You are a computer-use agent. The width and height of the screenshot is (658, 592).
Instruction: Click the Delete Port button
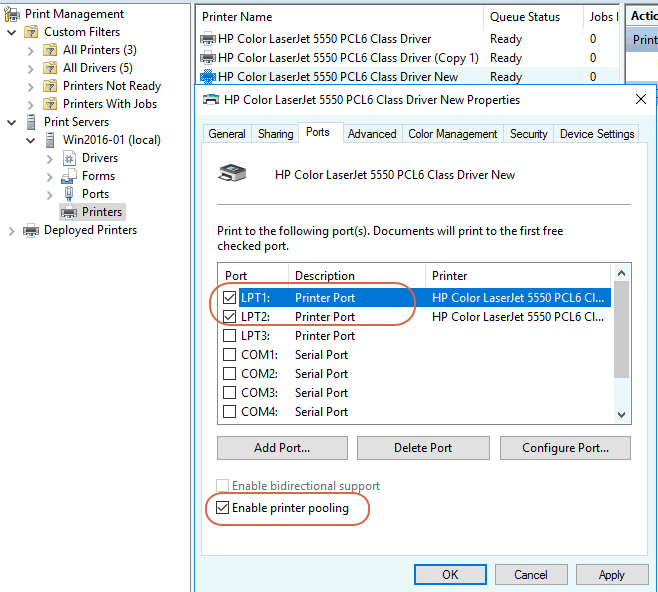click(x=423, y=448)
